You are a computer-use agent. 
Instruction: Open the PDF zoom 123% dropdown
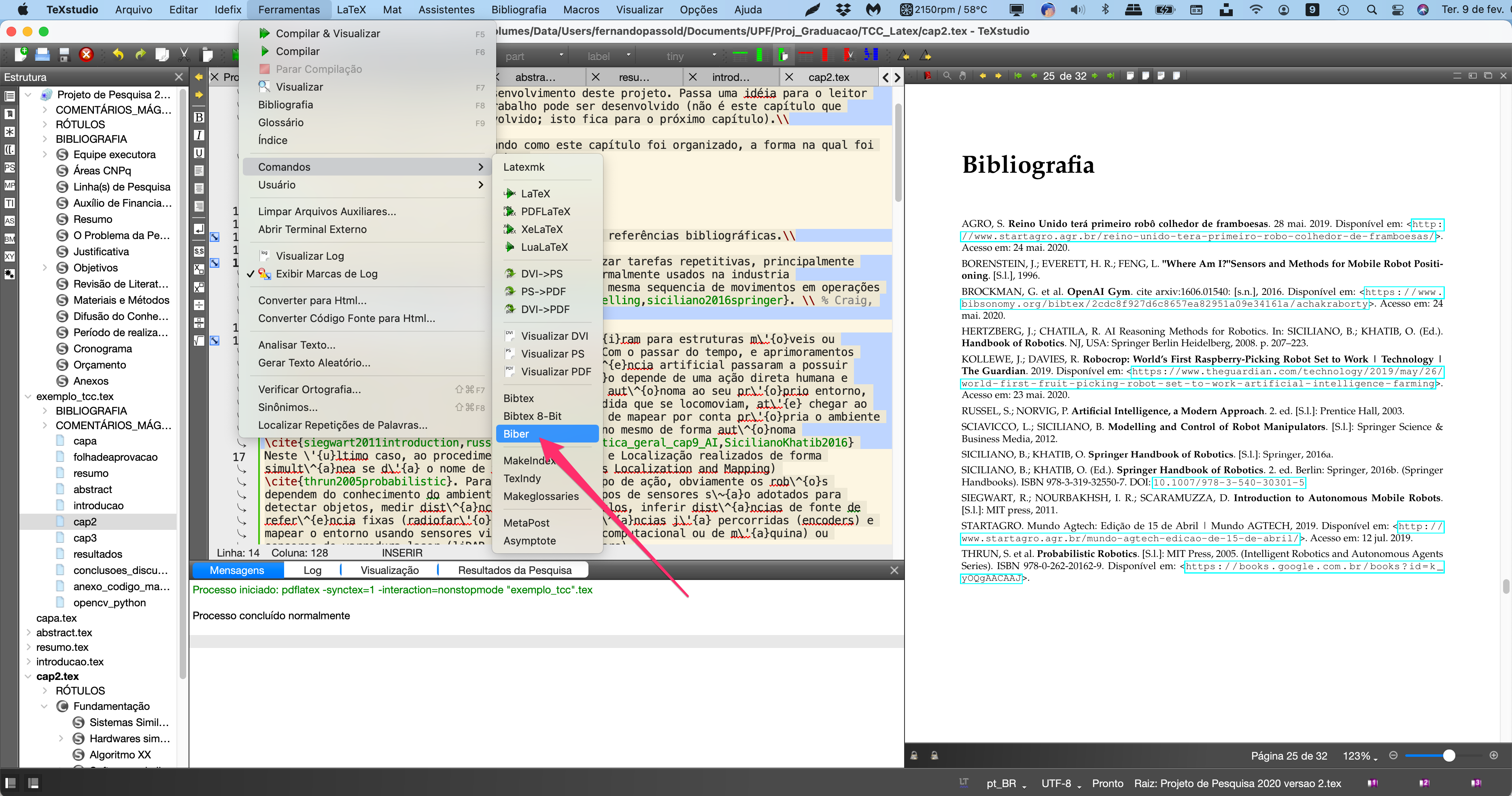[x=1359, y=756]
